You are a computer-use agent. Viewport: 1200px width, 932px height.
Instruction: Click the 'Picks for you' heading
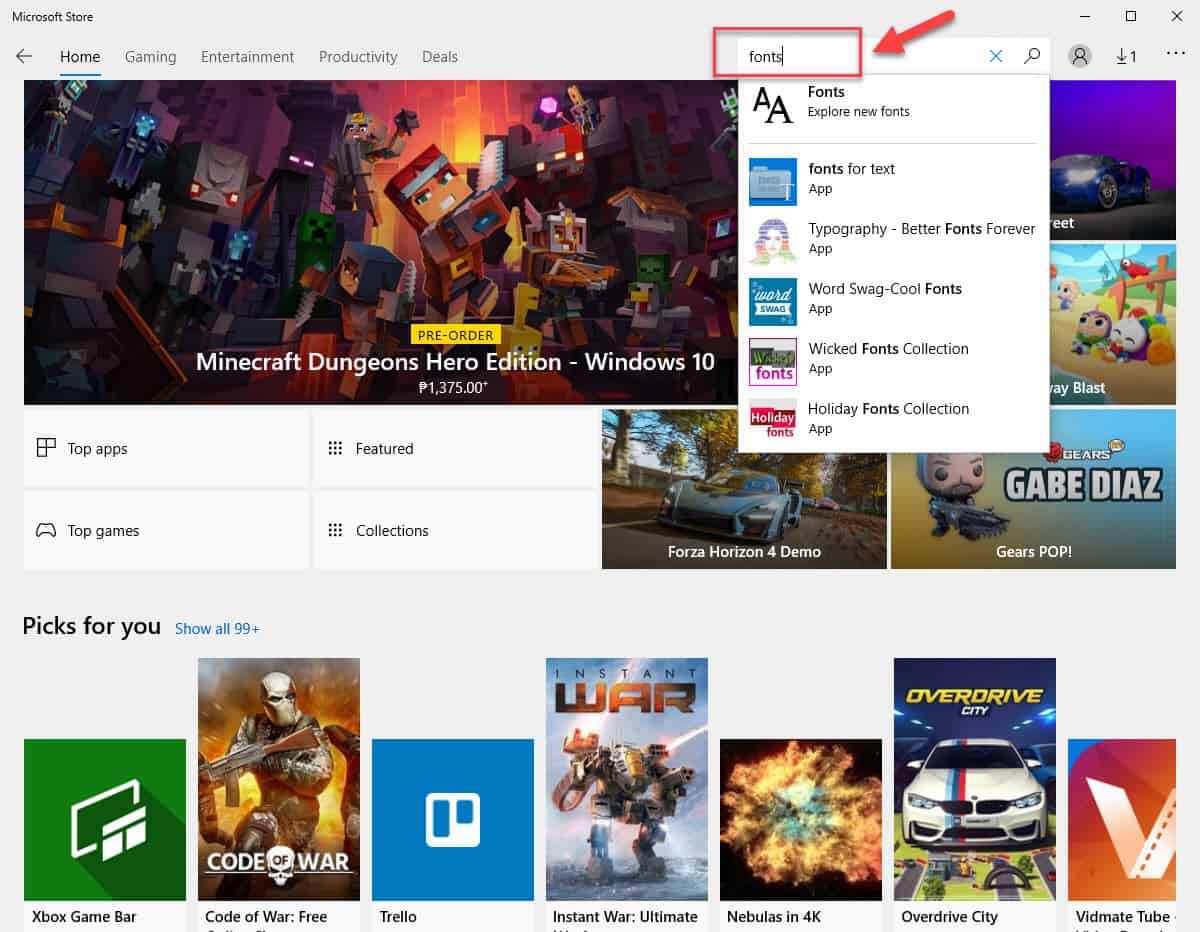91,625
